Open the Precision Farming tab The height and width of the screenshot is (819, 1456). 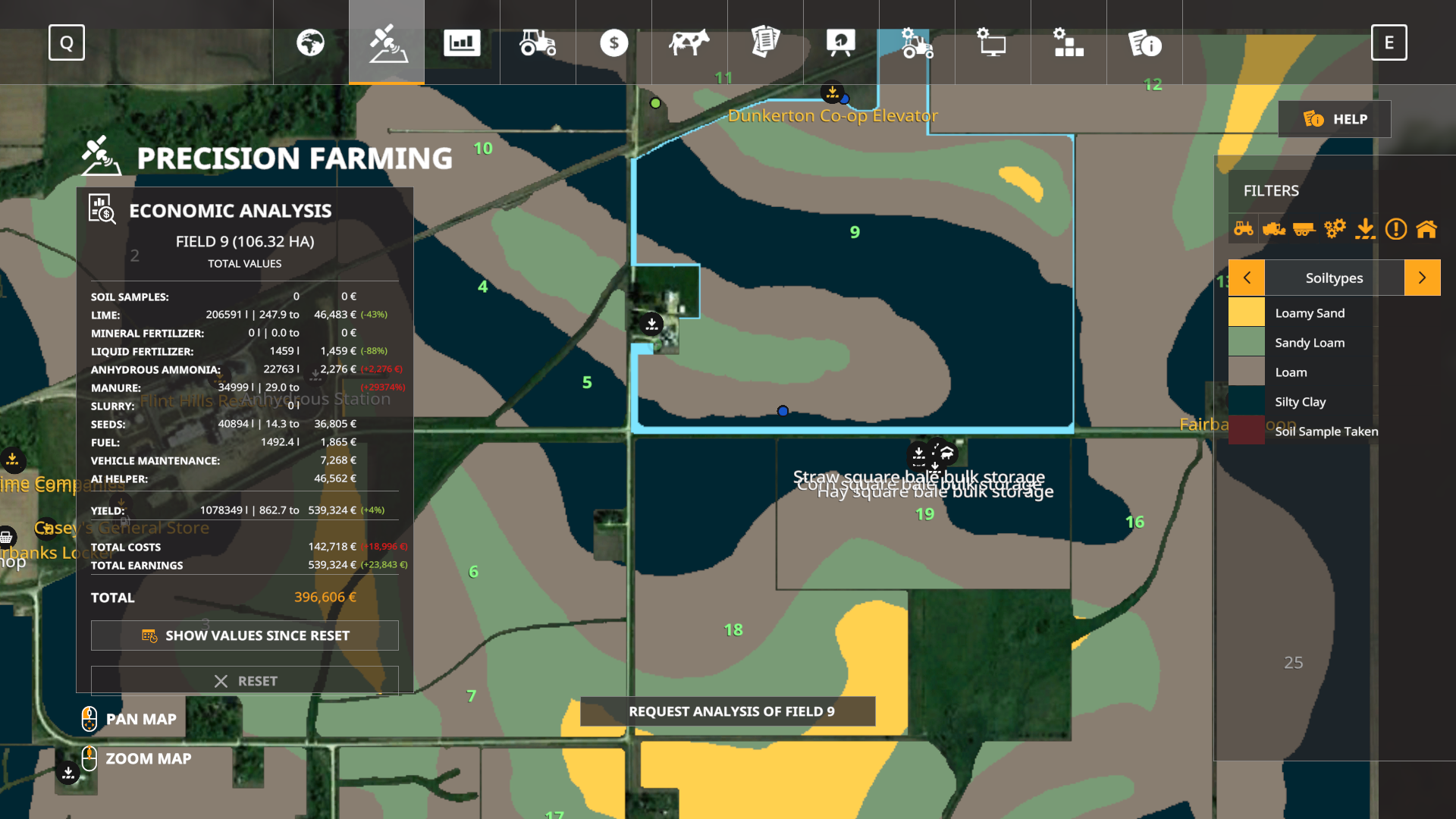click(x=387, y=42)
